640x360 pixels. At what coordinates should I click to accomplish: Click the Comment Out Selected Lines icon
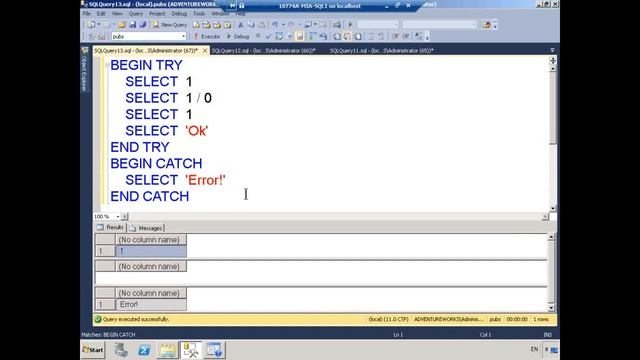(x=371, y=36)
